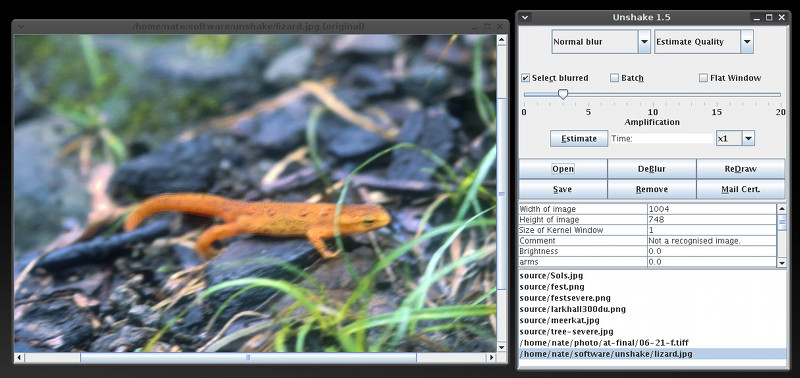Click the image window horizontal scrollbar thumb
The image size is (800, 378).
[248, 358]
